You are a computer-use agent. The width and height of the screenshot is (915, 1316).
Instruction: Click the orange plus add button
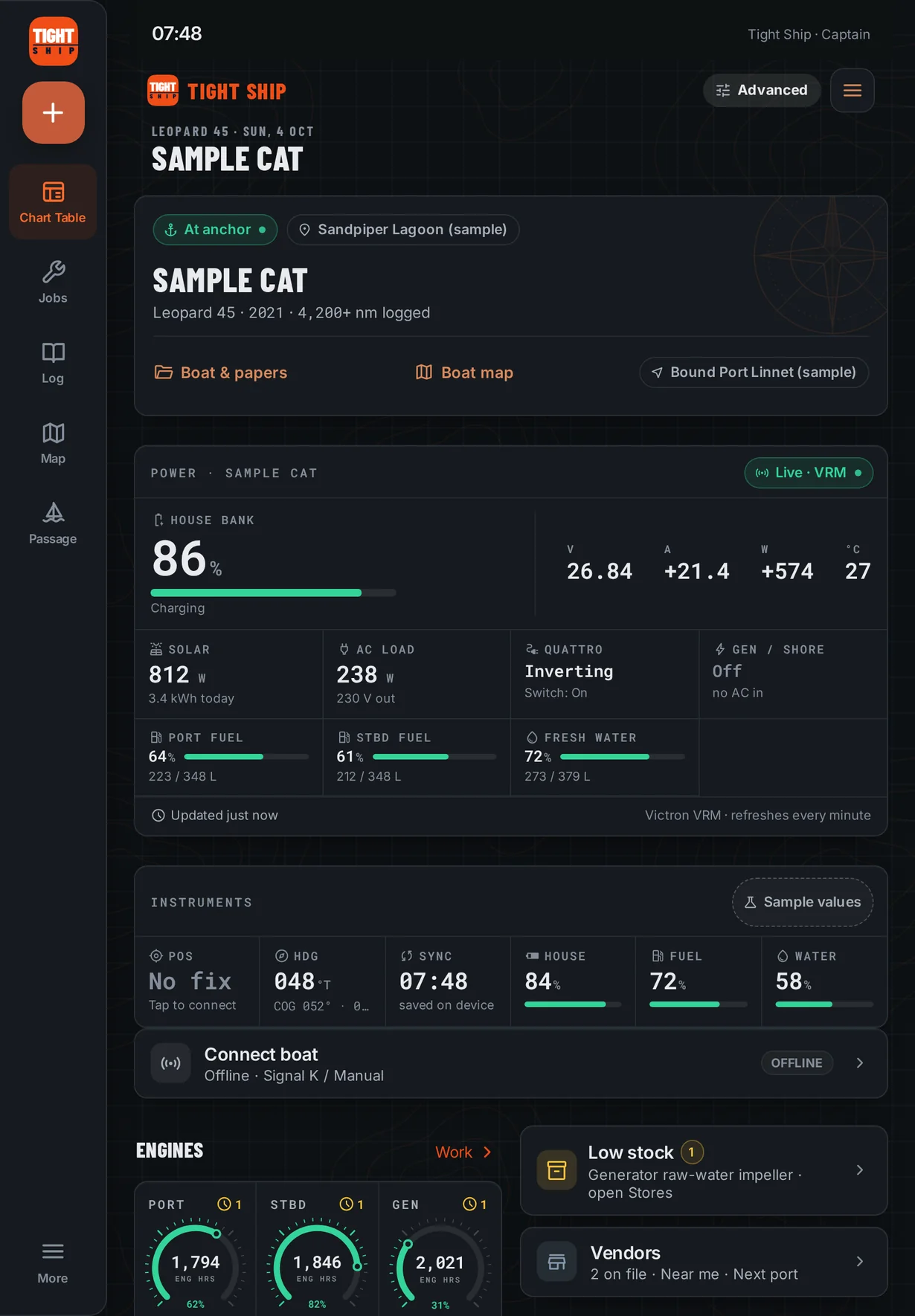coord(53,112)
